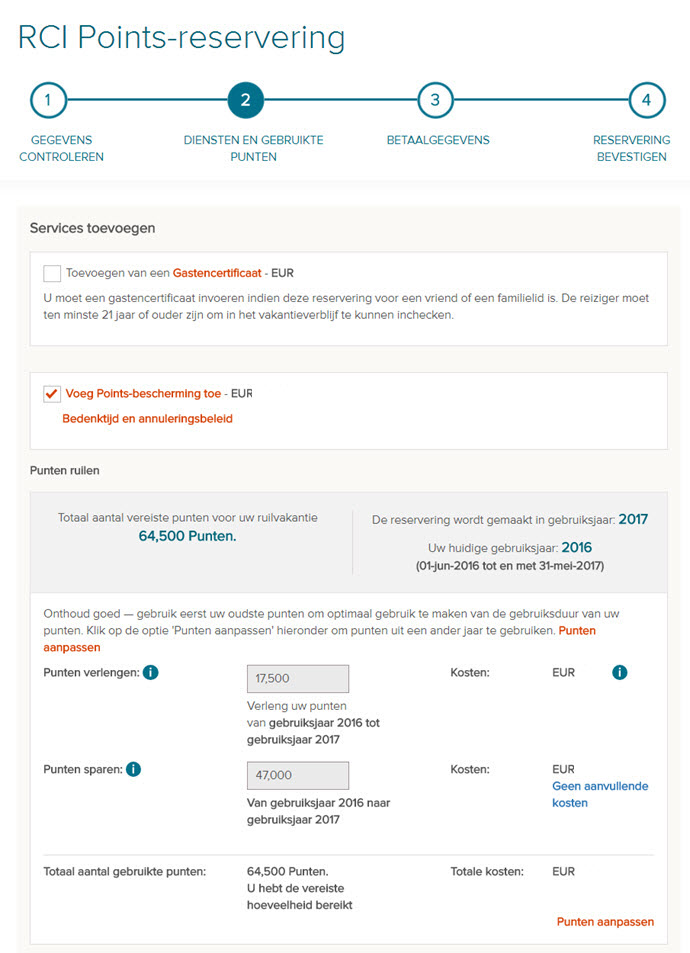The width and height of the screenshot is (690, 953).
Task: Click step 1 circle icon
Action: click(48, 100)
